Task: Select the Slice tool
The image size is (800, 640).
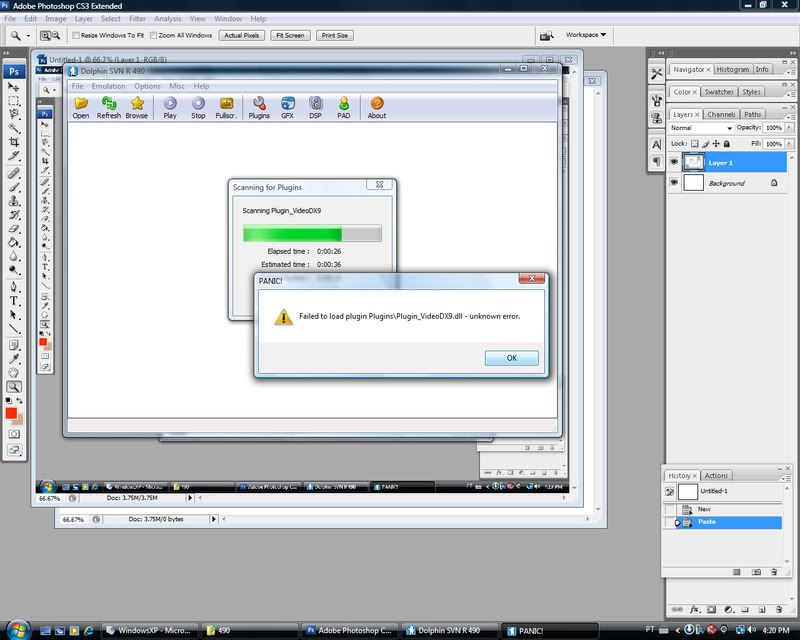Action: (13, 156)
